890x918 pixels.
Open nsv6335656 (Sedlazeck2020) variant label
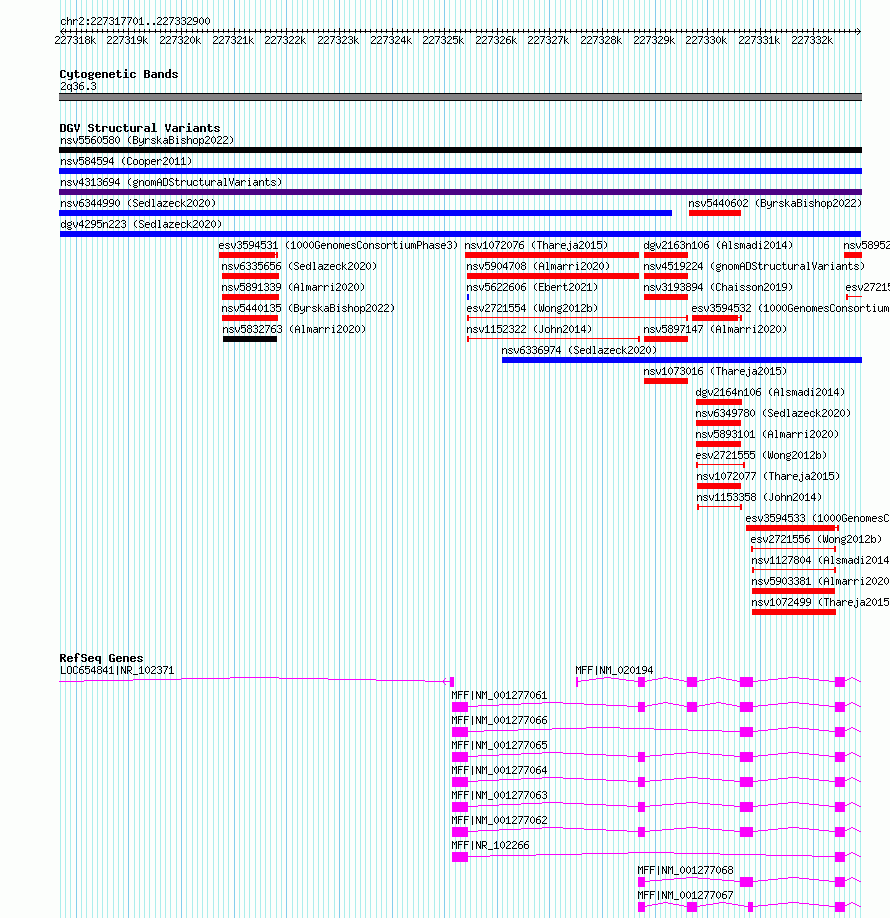tap(299, 267)
